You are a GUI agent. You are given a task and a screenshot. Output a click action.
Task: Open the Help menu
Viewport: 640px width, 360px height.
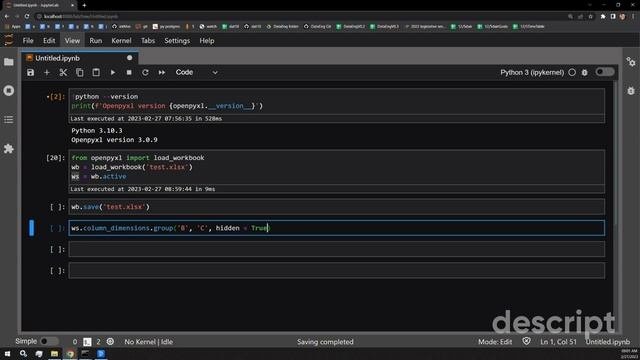pos(207,41)
